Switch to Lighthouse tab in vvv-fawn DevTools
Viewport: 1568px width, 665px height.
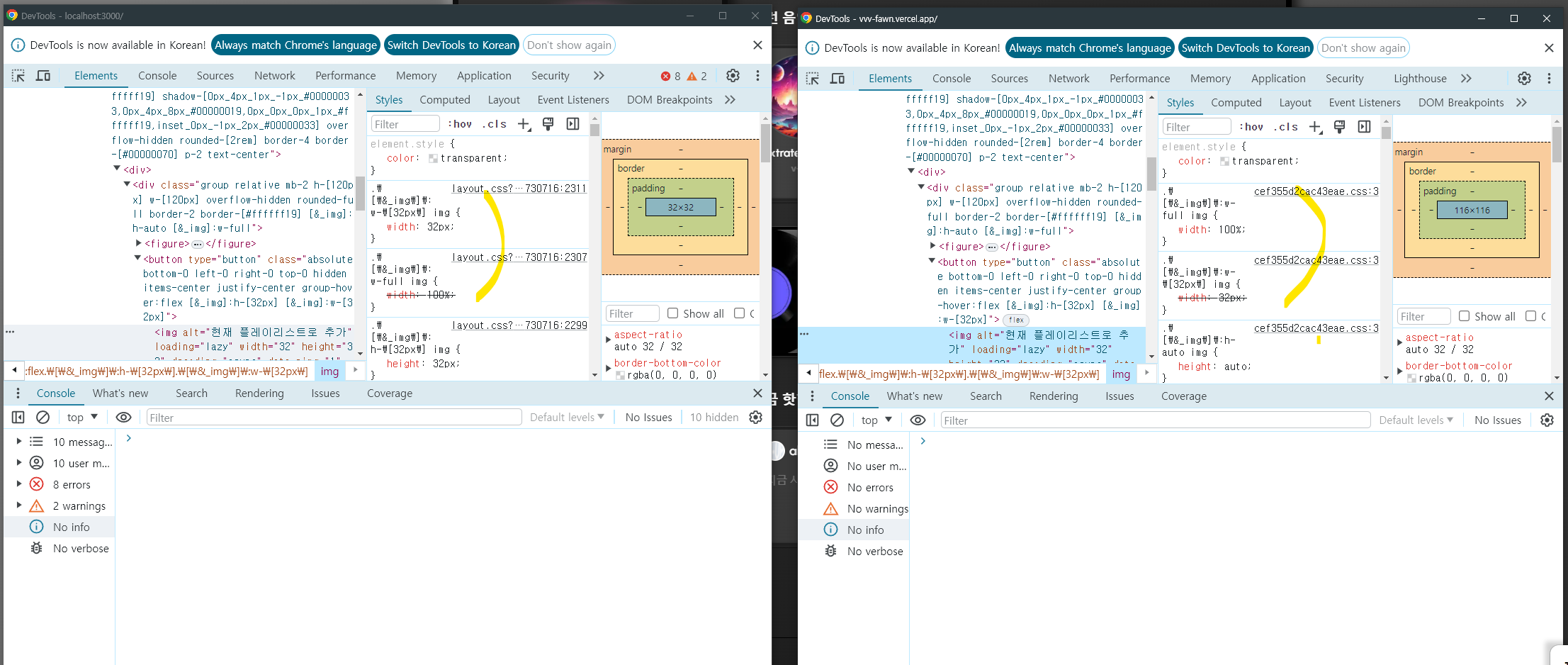pyautogui.click(x=1420, y=79)
